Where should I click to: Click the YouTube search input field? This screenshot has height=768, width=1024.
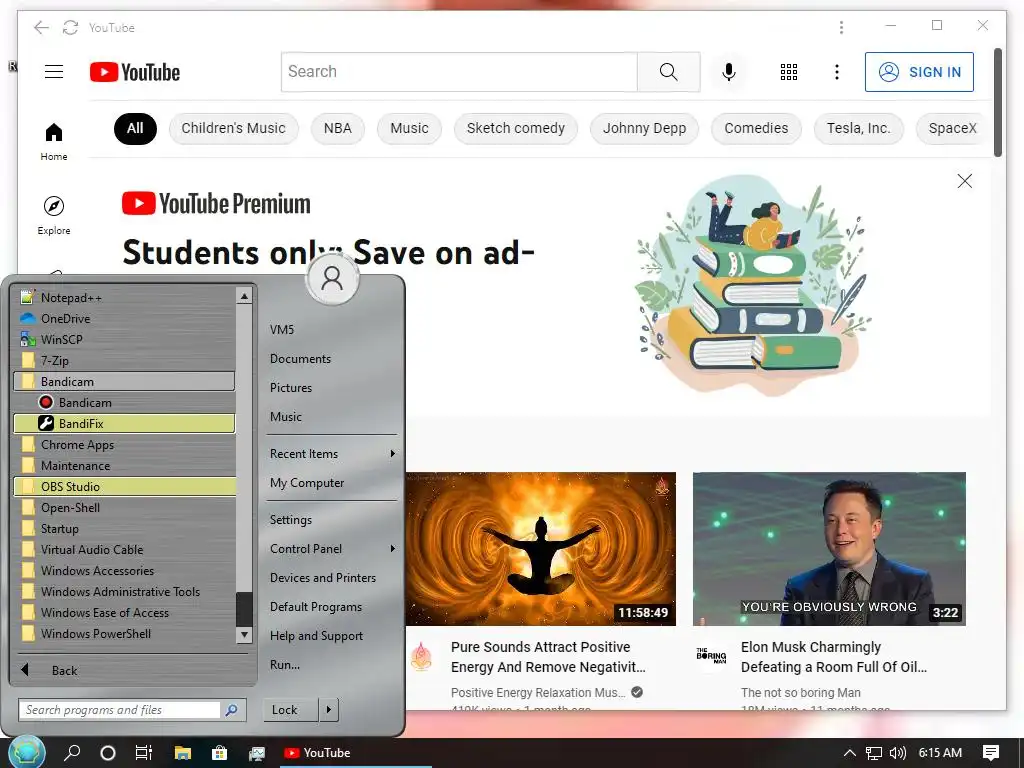point(459,72)
